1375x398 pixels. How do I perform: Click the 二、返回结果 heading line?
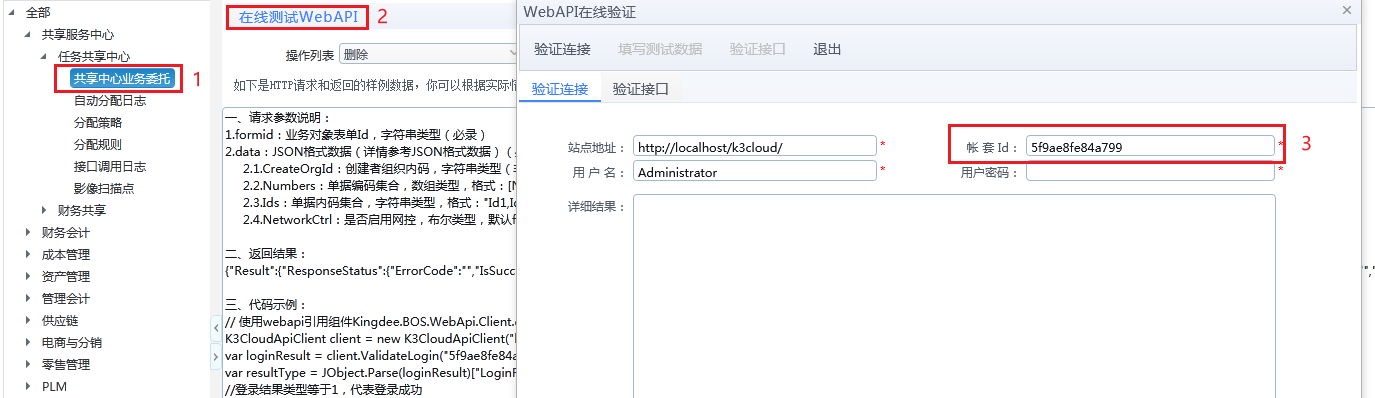pyautogui.click(x=266, y=255)
